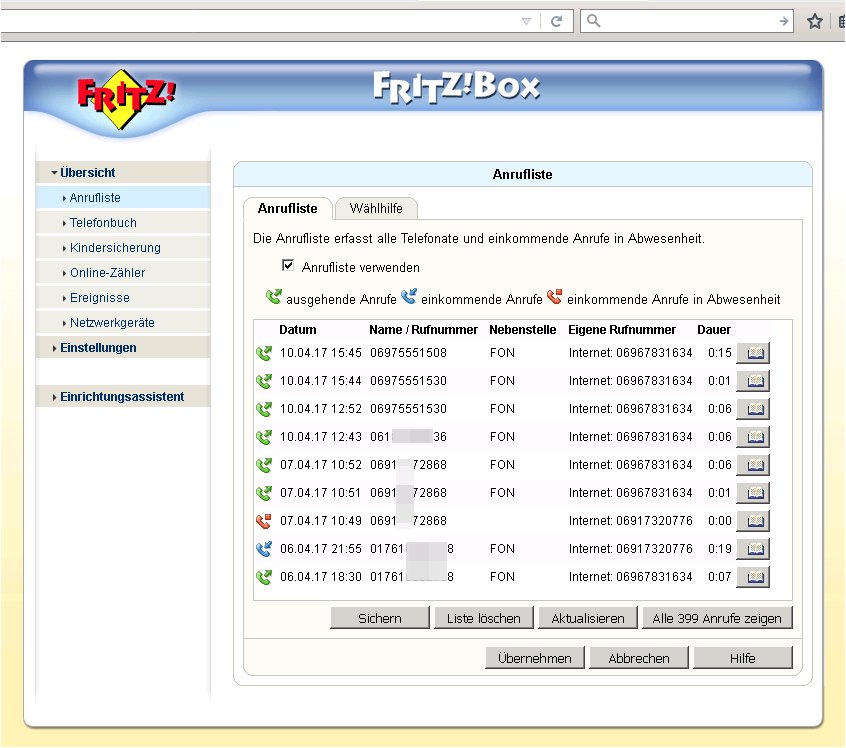Open phonebook icon for 07.04.17 10:49 call
Screen dimensions: 846x748
(x=753, y=521)
